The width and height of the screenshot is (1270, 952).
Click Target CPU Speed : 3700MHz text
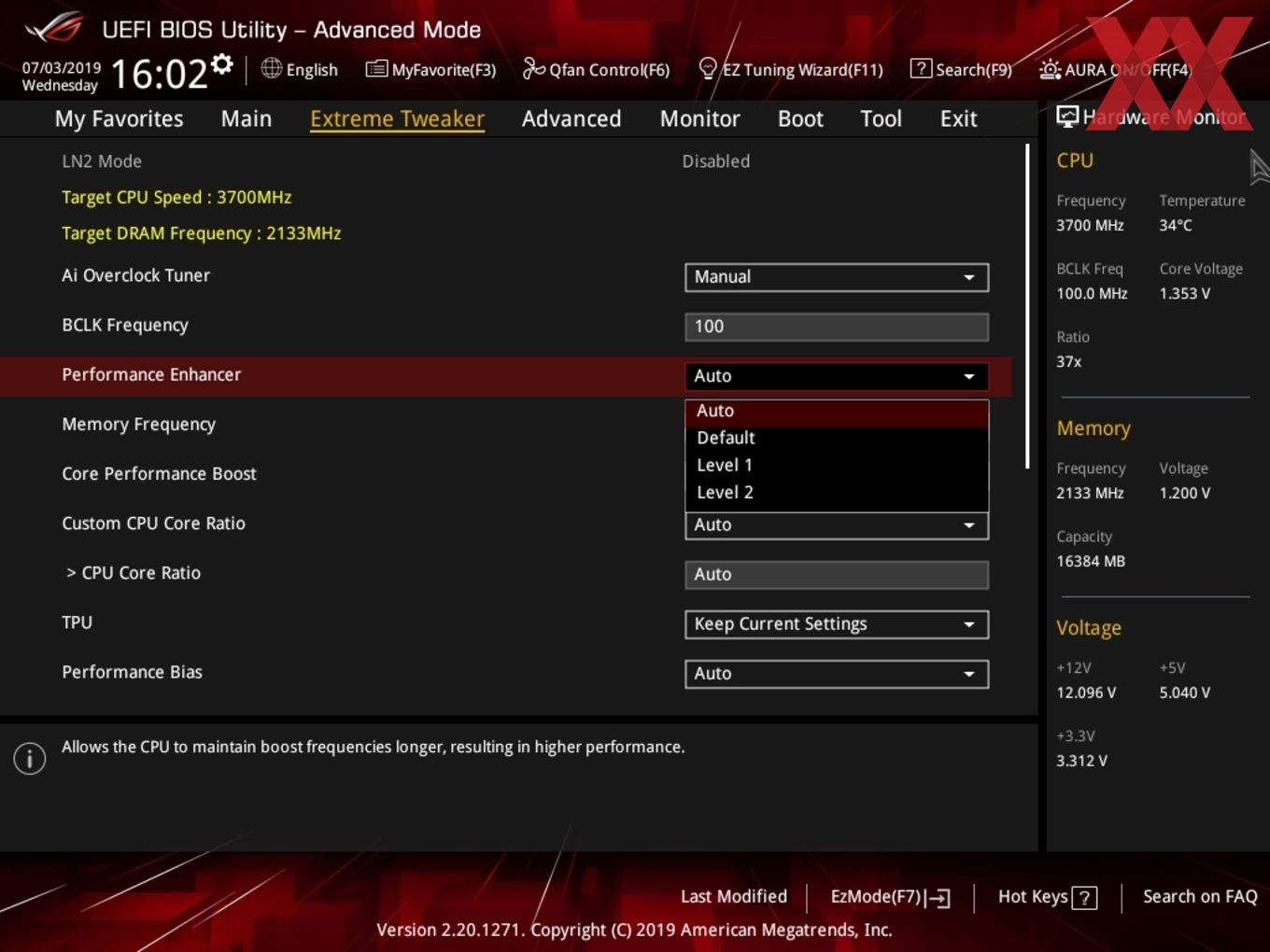click(176, 197)
